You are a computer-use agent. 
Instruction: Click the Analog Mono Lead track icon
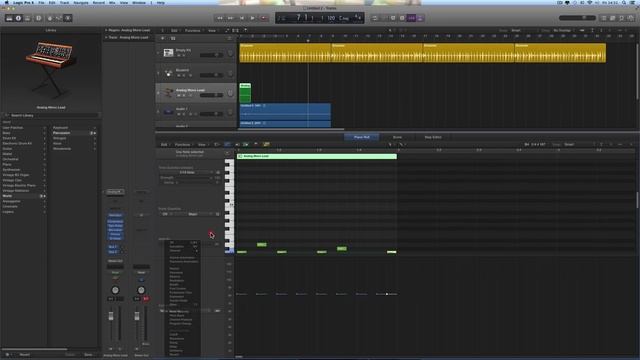coord(168,93)
